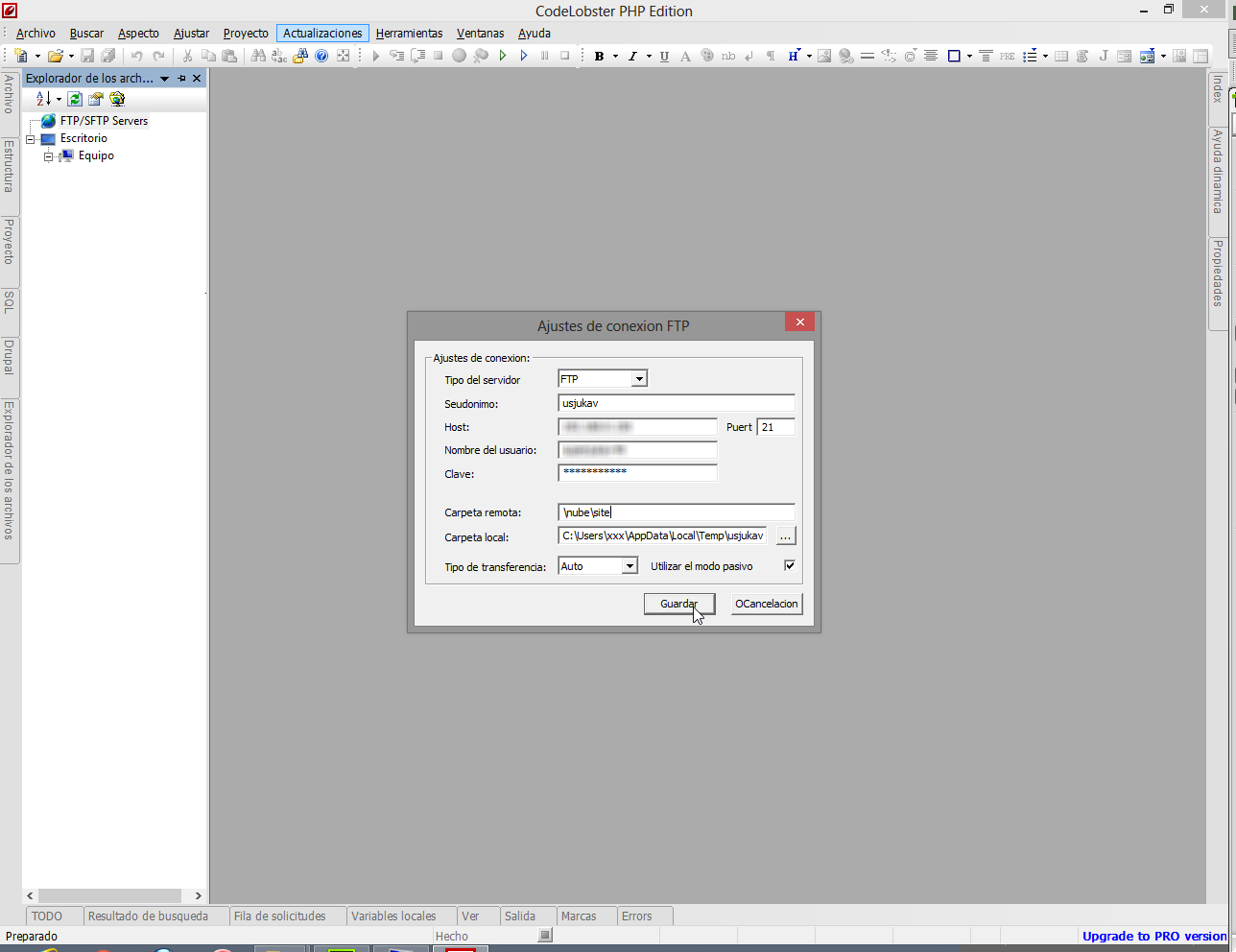1236x952 pixels.
Task: Click the green run arrow in the toolbar
Action: click(x=502, y=56)
